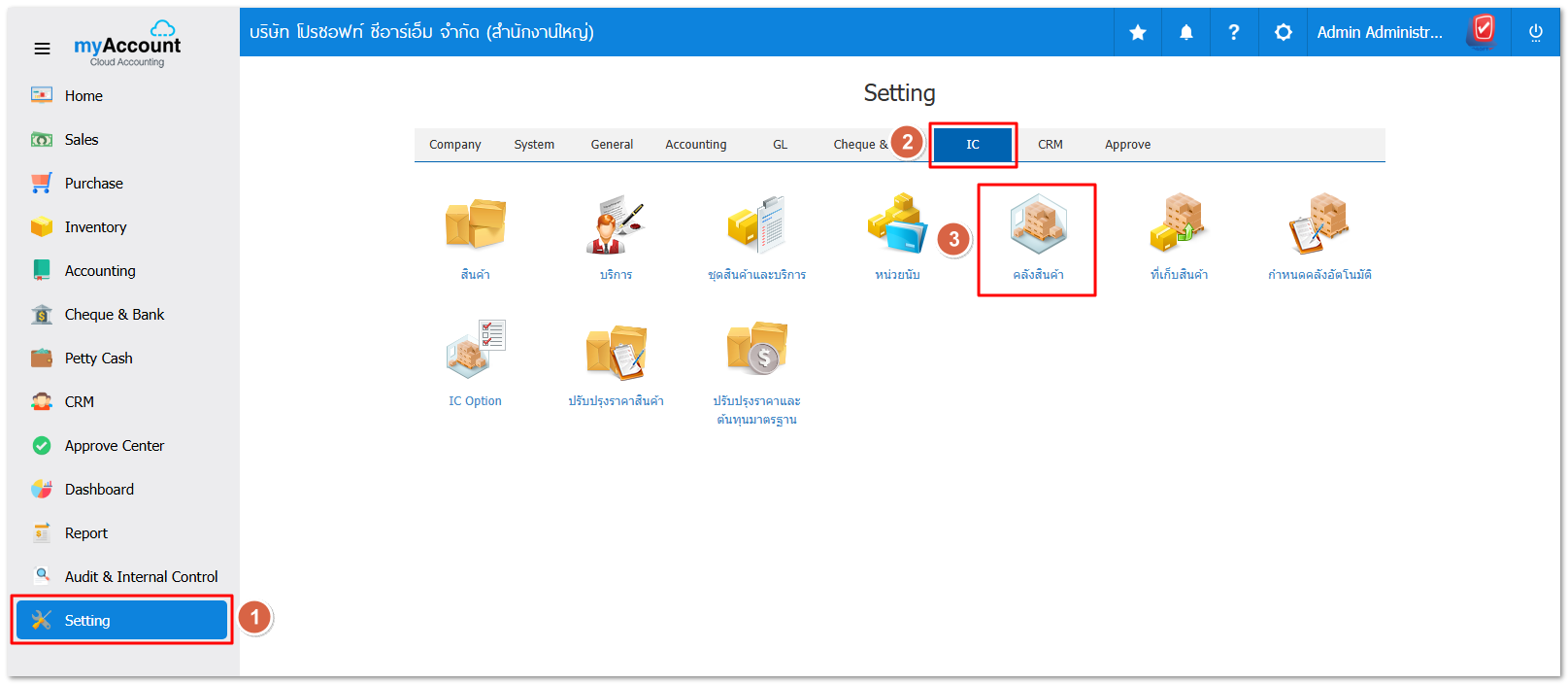Open Inventory in the sidebar
1568x684 pixels.
pos(95,227)
